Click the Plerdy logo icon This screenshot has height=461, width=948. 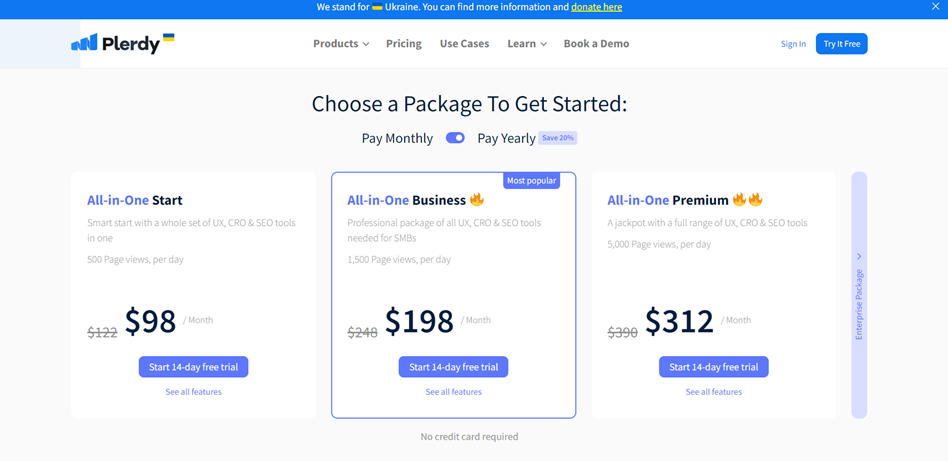(x=84, y=42)
